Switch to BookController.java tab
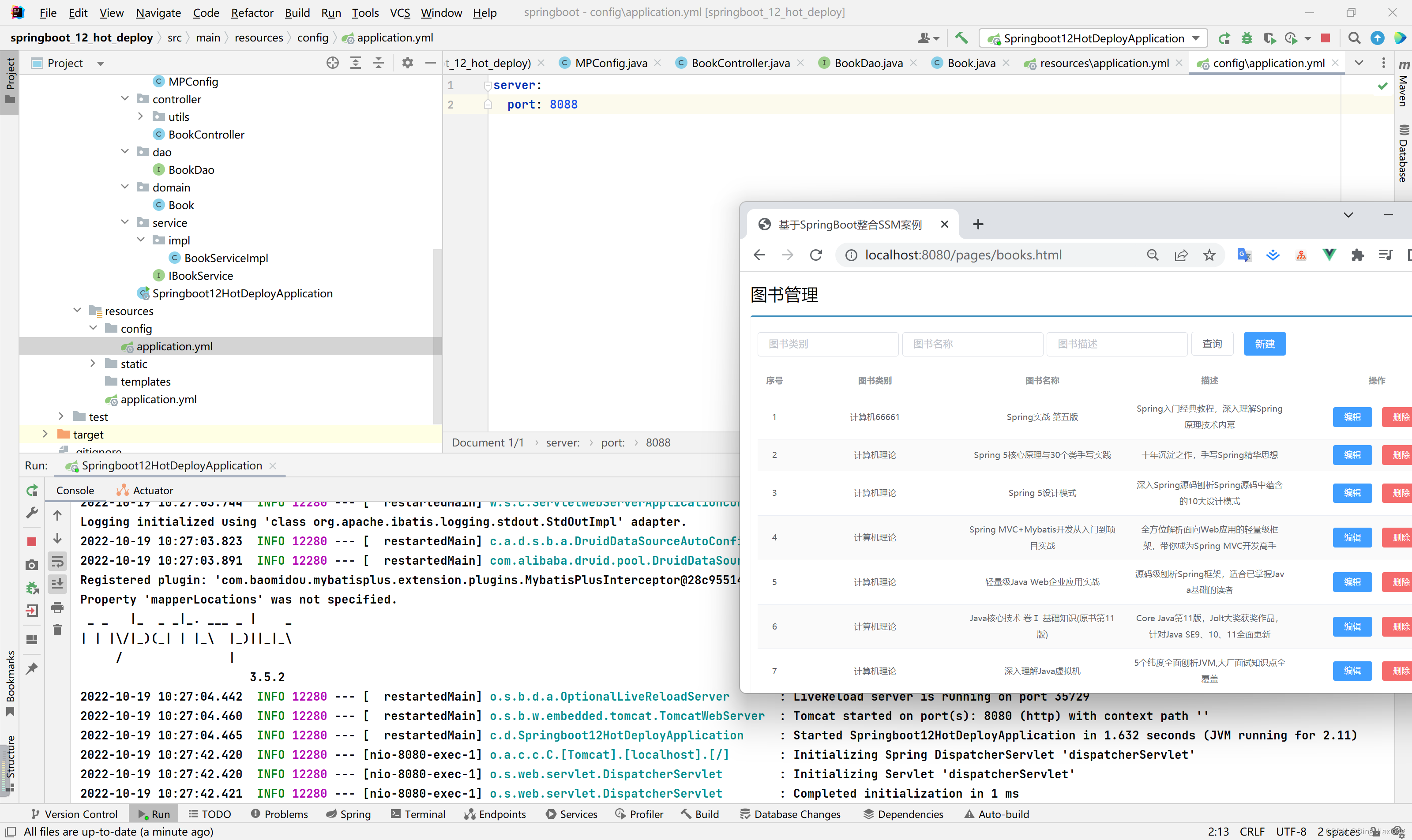1412x840 pixels. [740, 63]
